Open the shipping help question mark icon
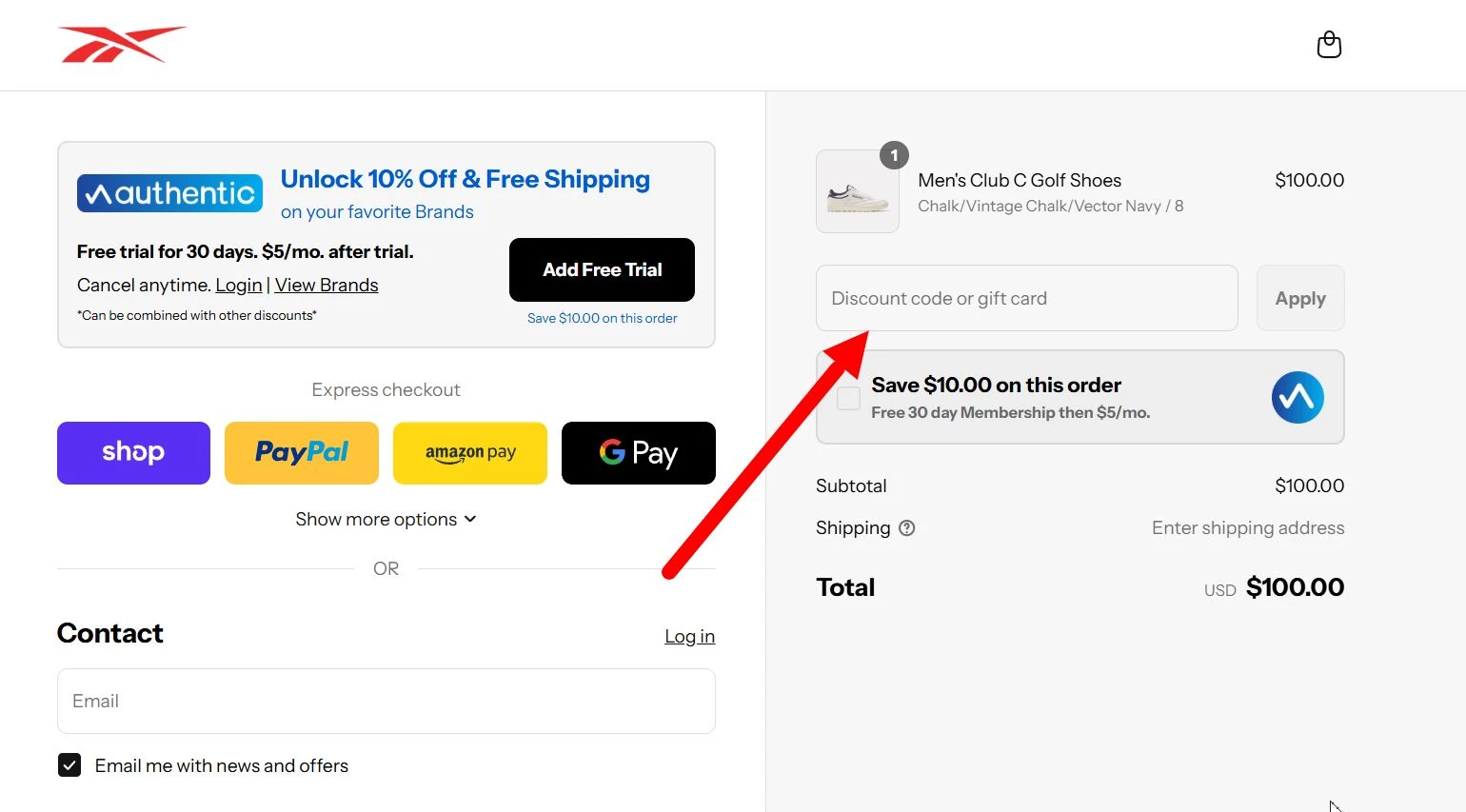1466x812 pixels. click(907, 527)
